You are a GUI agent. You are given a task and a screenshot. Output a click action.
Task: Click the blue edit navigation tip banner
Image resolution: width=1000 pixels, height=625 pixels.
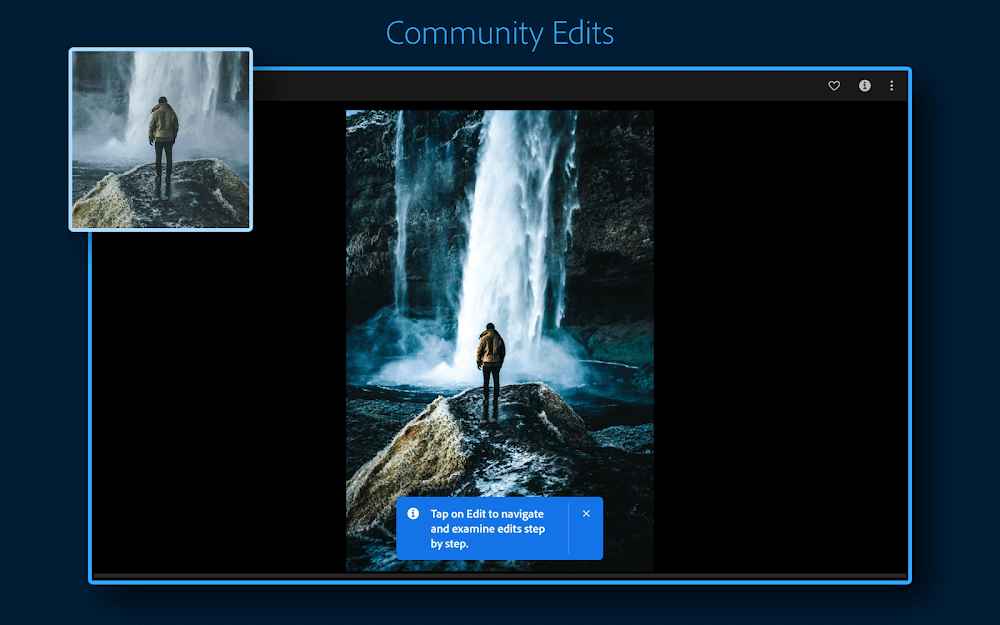[490, 530]
